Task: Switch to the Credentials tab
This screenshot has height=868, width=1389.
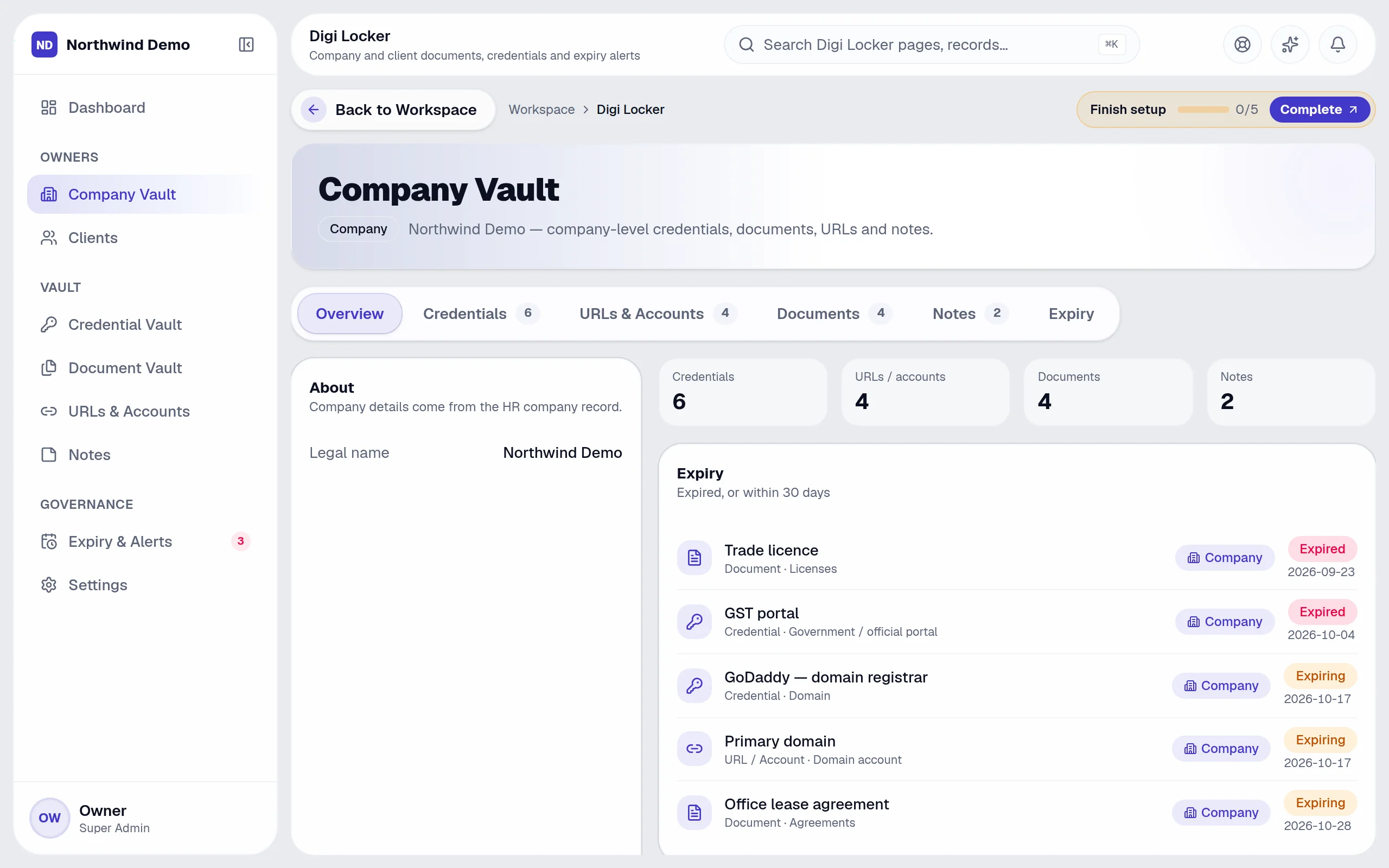Action: coord(481,314)
